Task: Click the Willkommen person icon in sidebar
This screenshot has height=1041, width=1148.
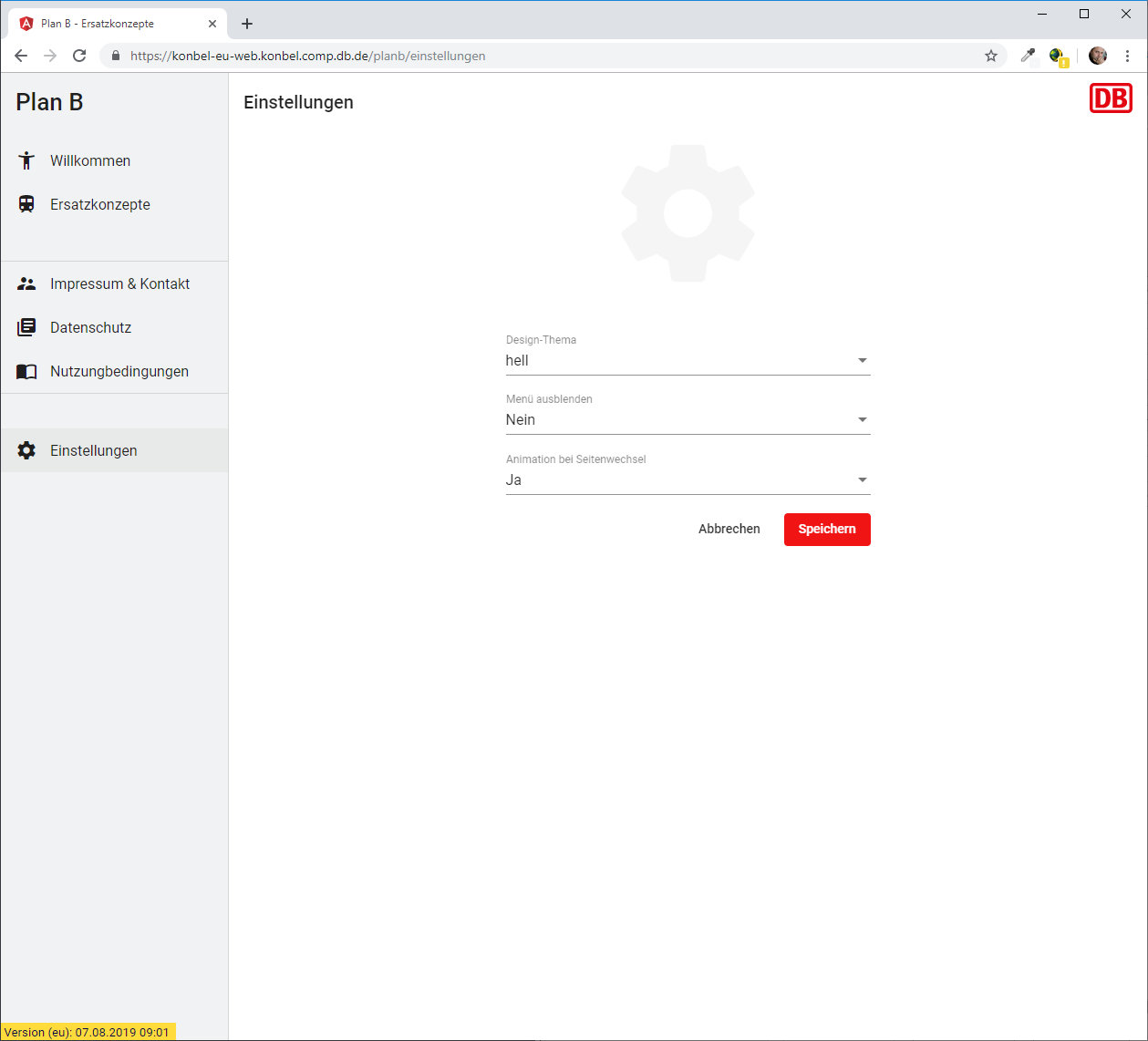Action: point(26,160)
